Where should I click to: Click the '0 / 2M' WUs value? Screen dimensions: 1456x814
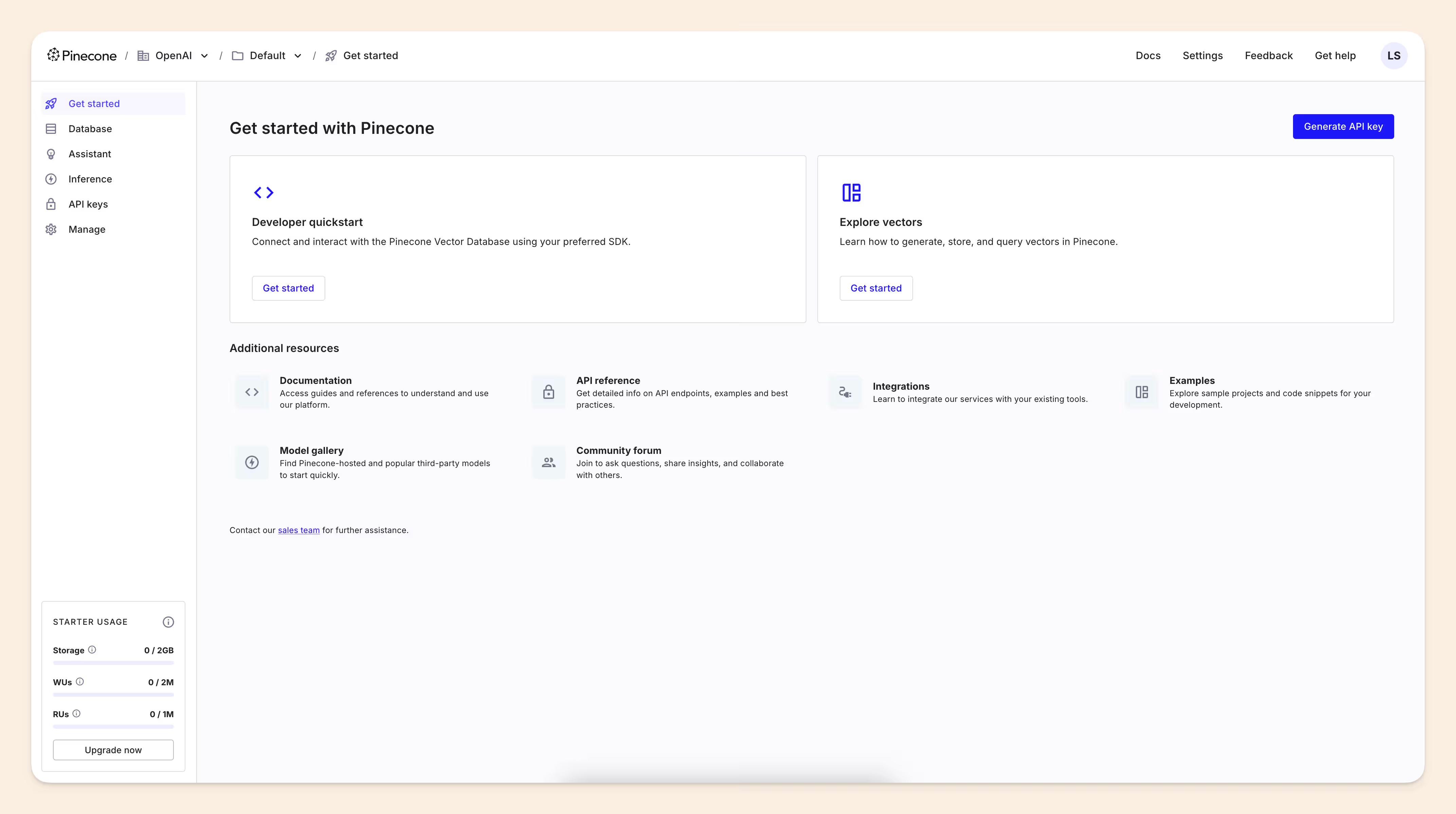(x=161, y=682)
